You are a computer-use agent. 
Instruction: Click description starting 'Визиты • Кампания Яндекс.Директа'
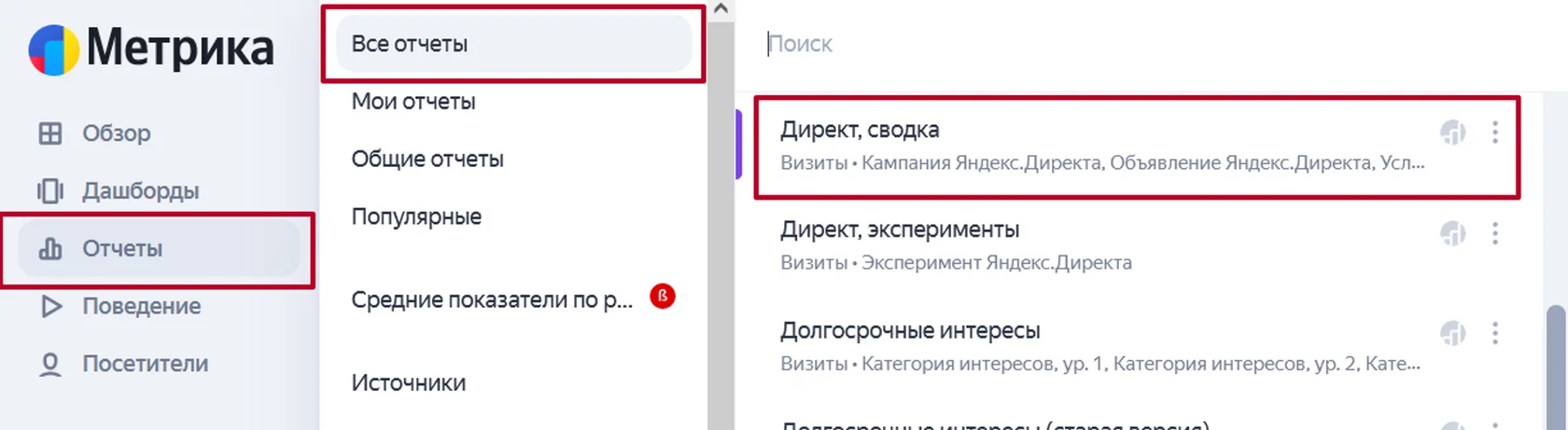[x=1102, y=163]
